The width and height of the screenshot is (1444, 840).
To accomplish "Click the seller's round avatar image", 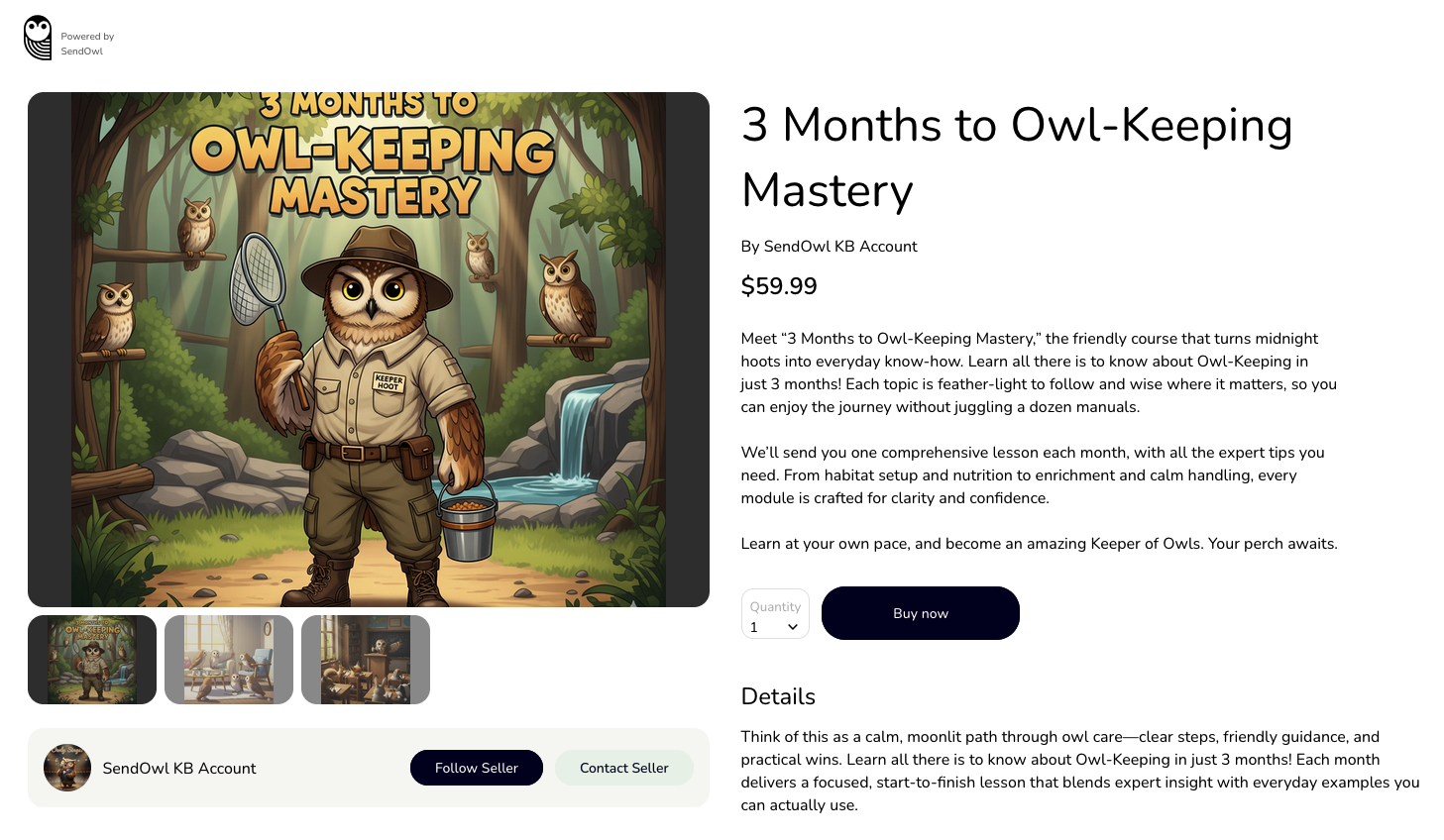I will 67,768.
